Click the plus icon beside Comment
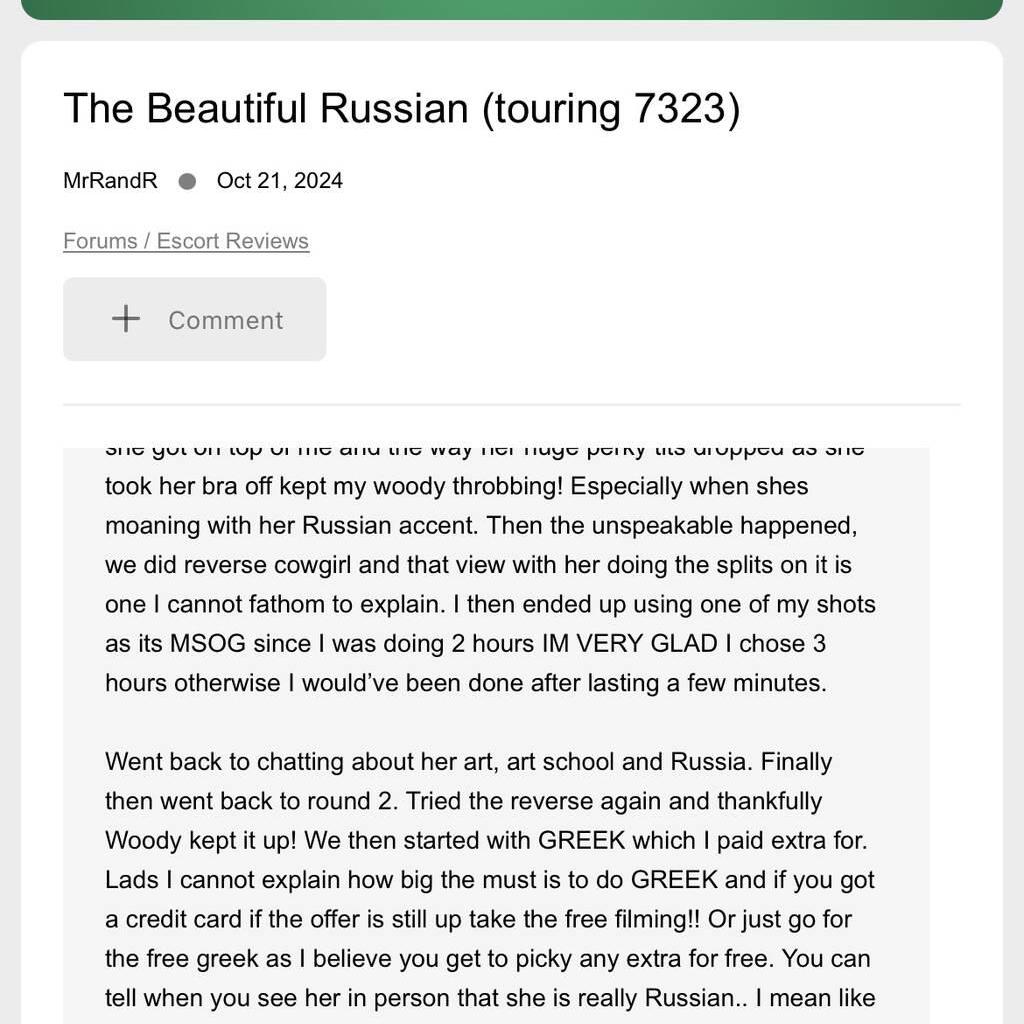This screenshot has width=1024, height=1024. (125, 319)
